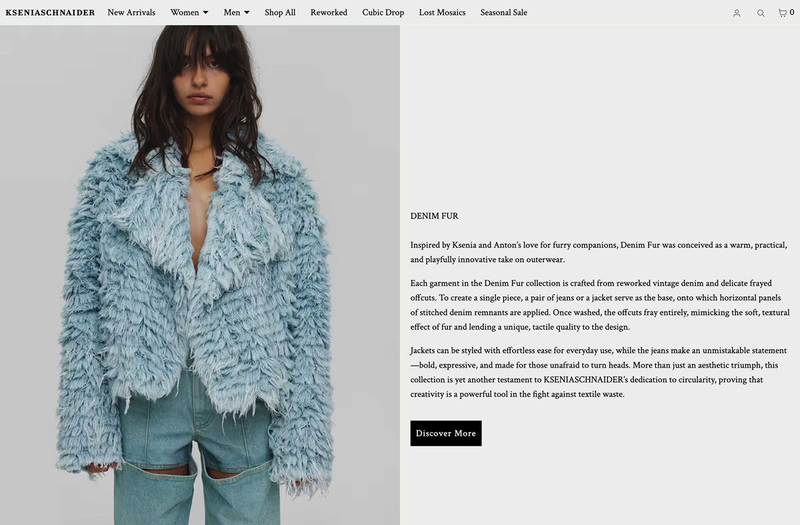Open the Shop All page
The image size is (800, 525).
(280, 12)
